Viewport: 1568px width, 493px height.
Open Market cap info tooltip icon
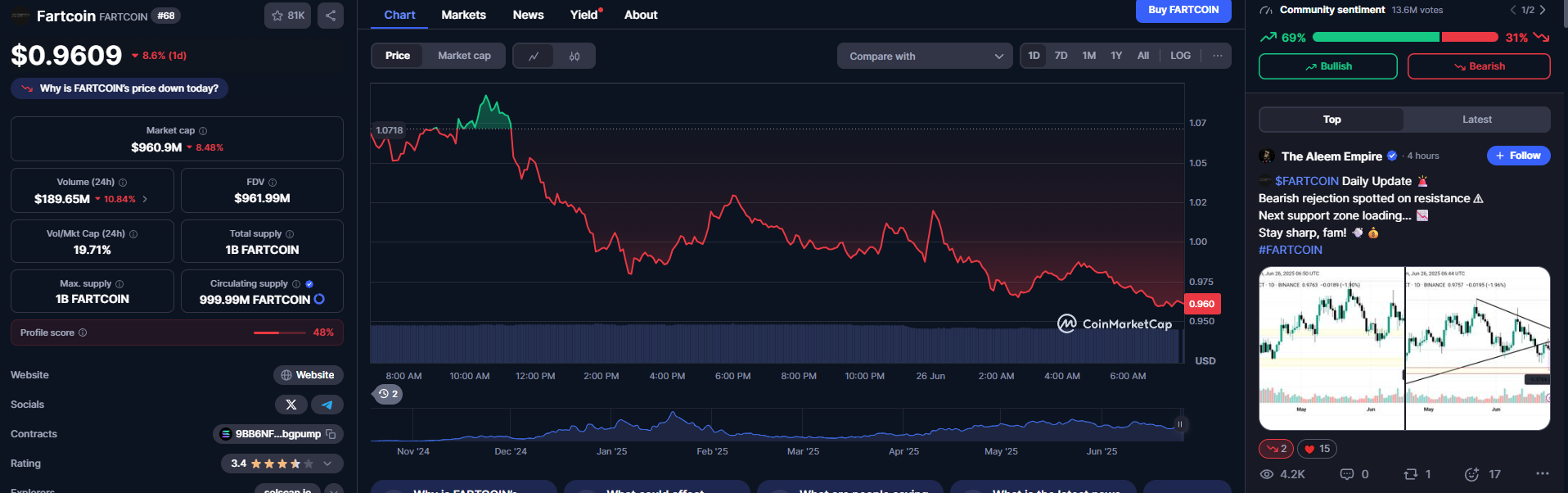pos(203,131)
